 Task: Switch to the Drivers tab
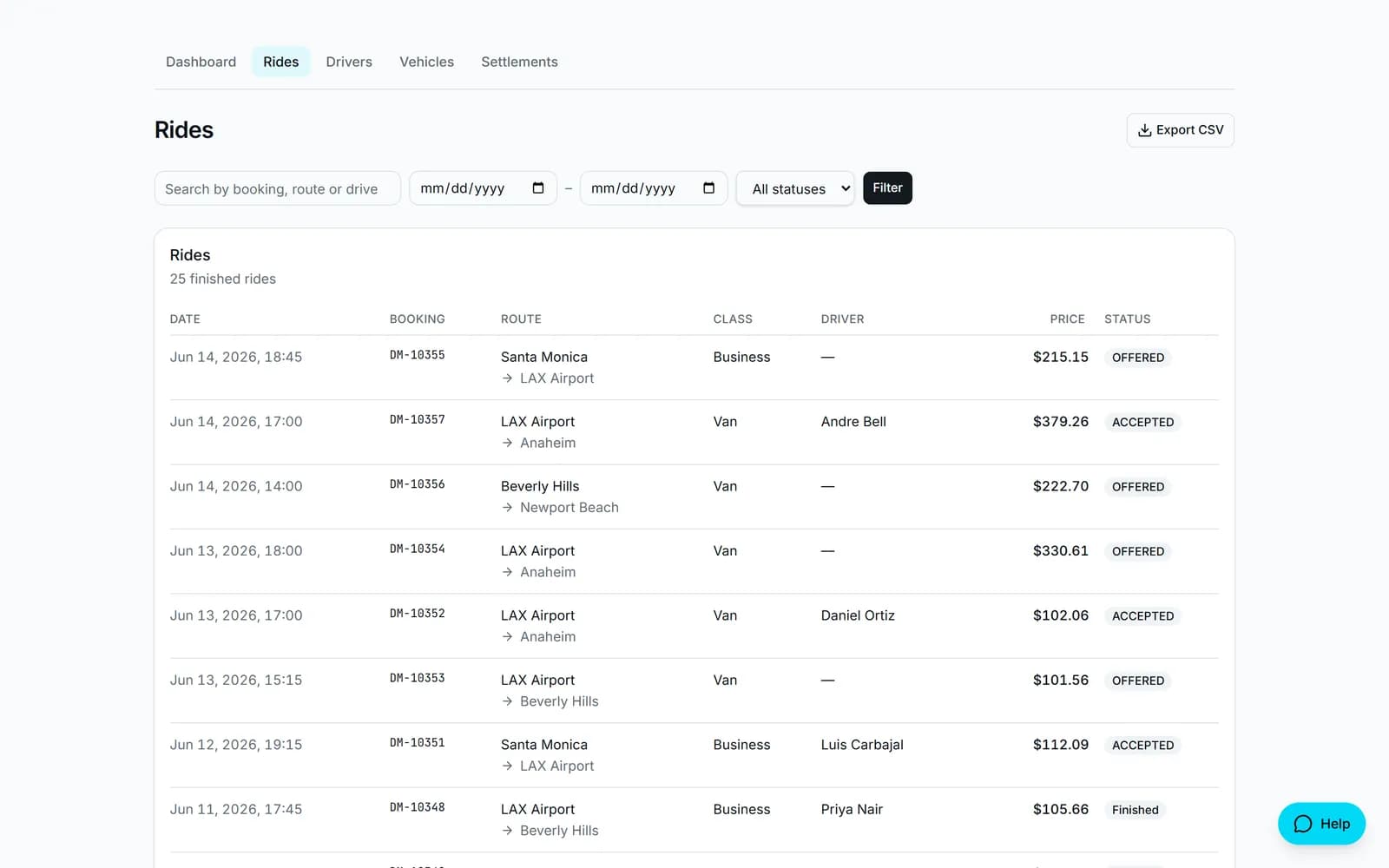coord(349,62)
